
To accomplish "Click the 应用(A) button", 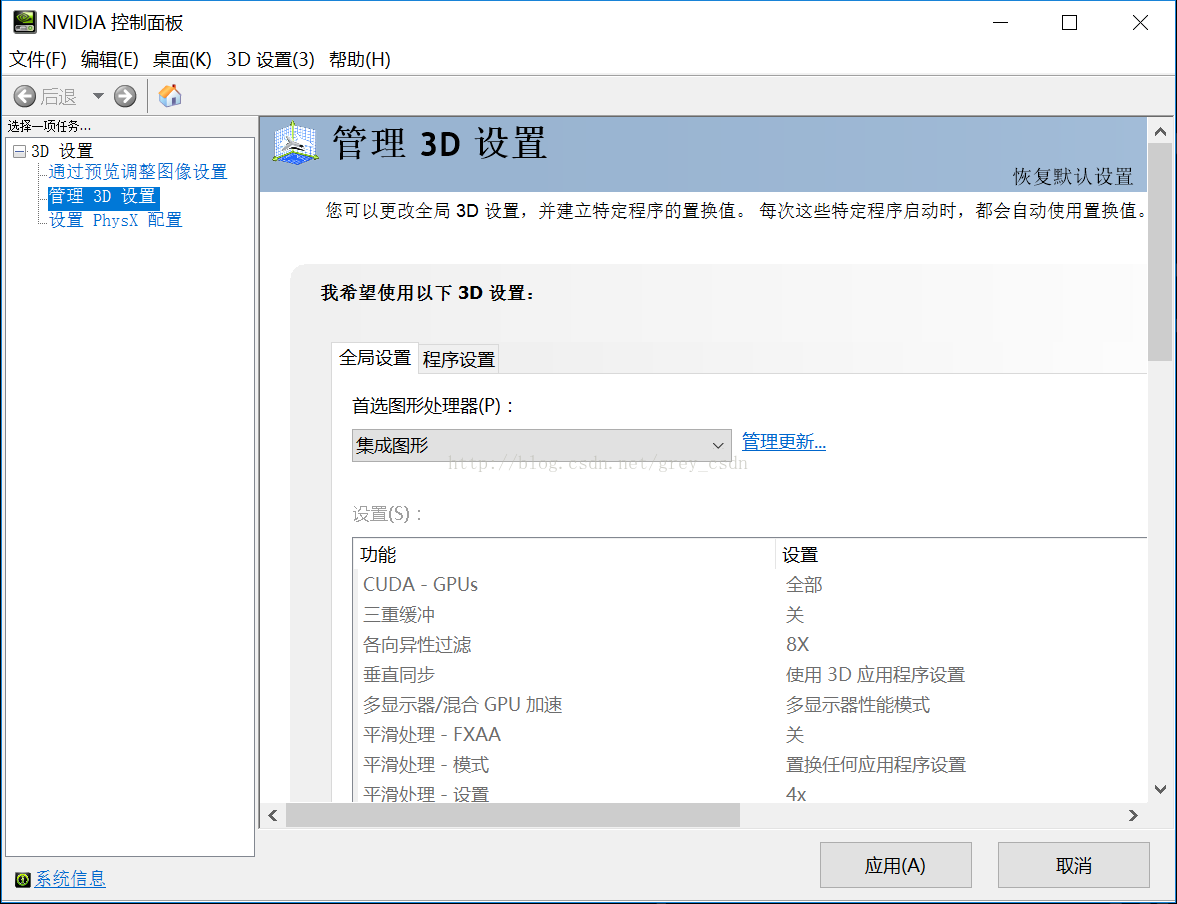I will pyautogui.click(x=896, y=865).
